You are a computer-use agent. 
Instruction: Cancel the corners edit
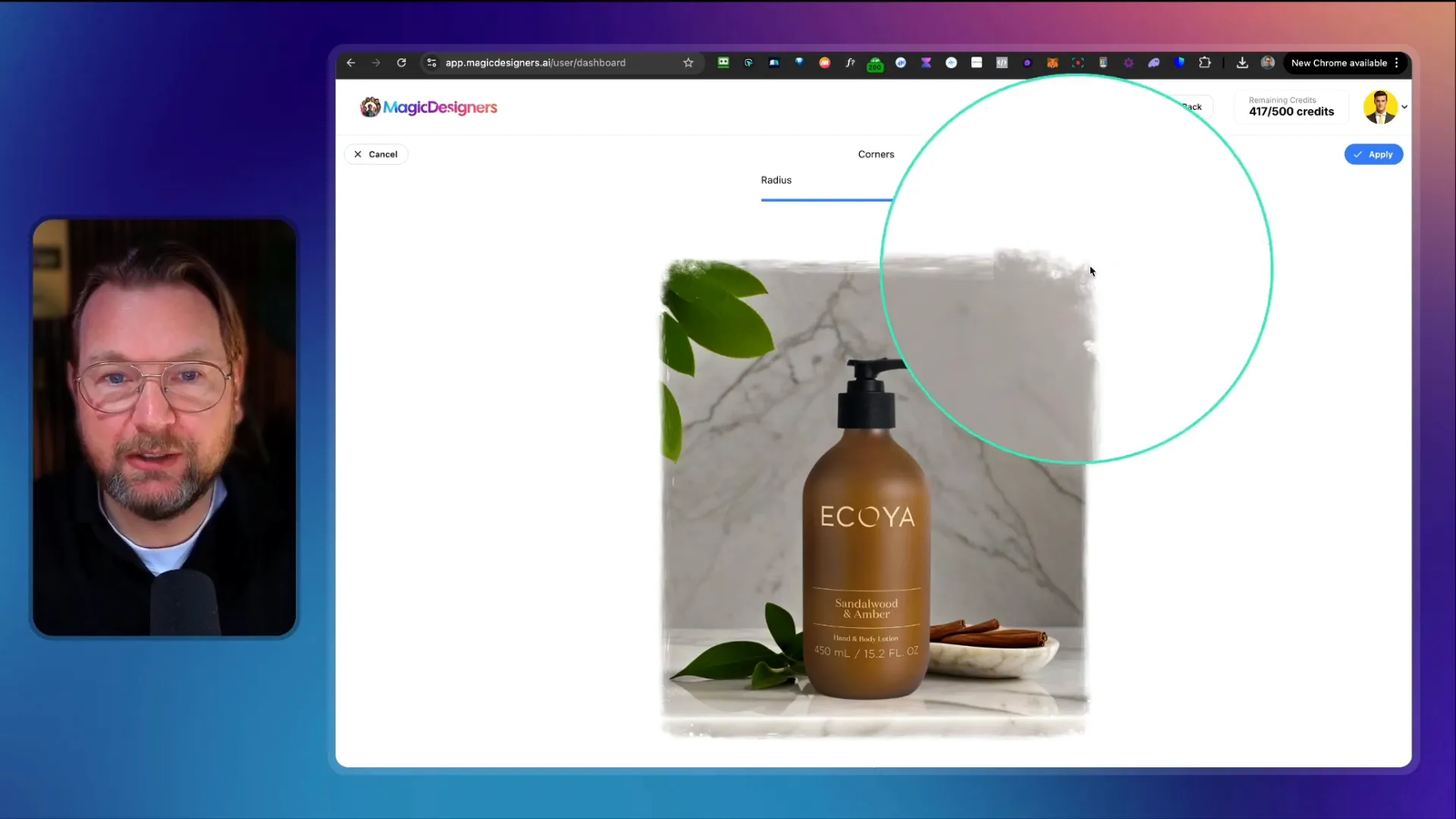[376, 155]
